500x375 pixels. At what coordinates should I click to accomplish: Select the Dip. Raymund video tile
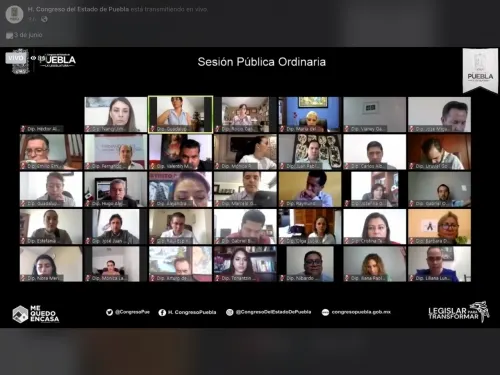point(310,189)
